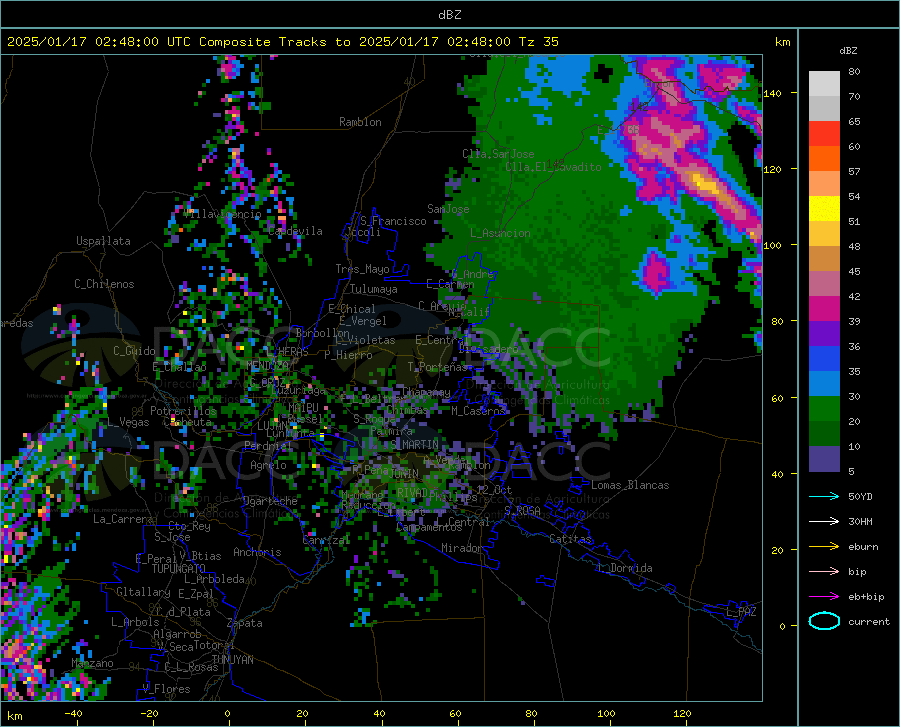Select the magenta 39-42 dBZ legend swatch
Viewport: 900px width, 727px height.
click(x=824, y=309)
